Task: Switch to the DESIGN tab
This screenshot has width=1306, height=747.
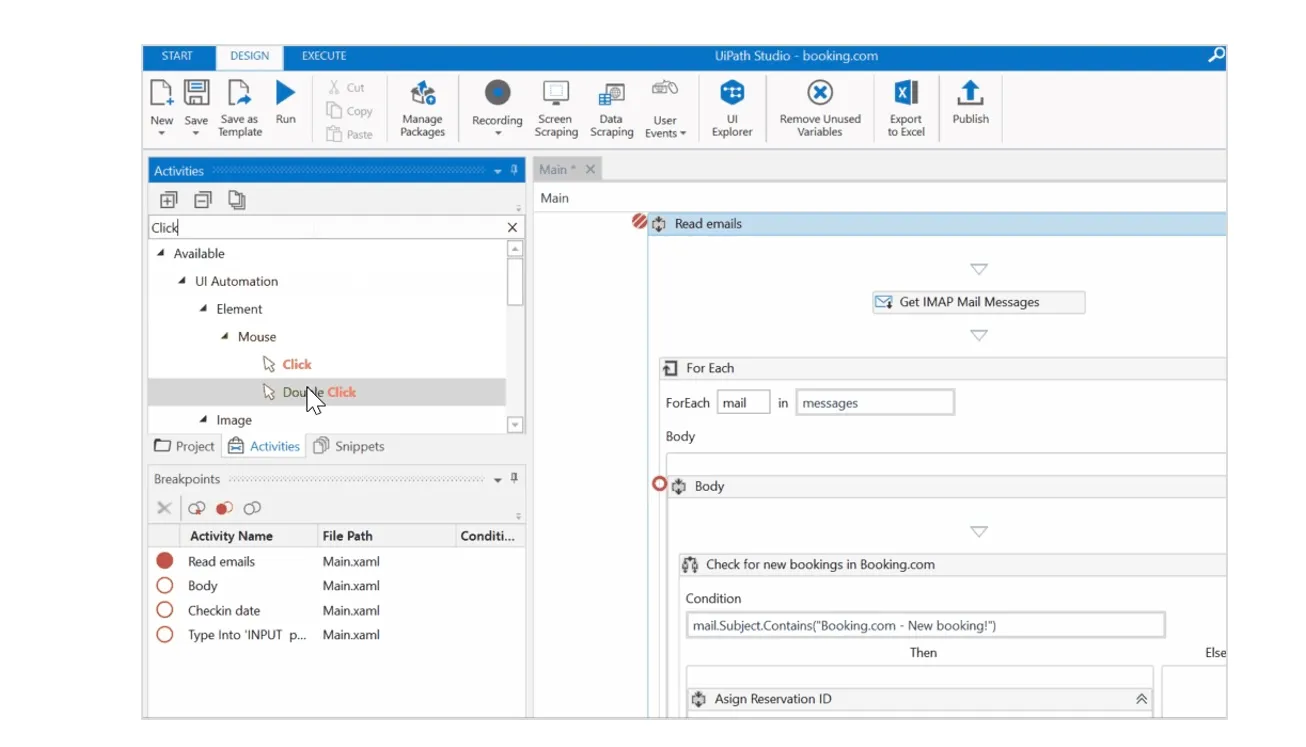Action: (249, 57)
